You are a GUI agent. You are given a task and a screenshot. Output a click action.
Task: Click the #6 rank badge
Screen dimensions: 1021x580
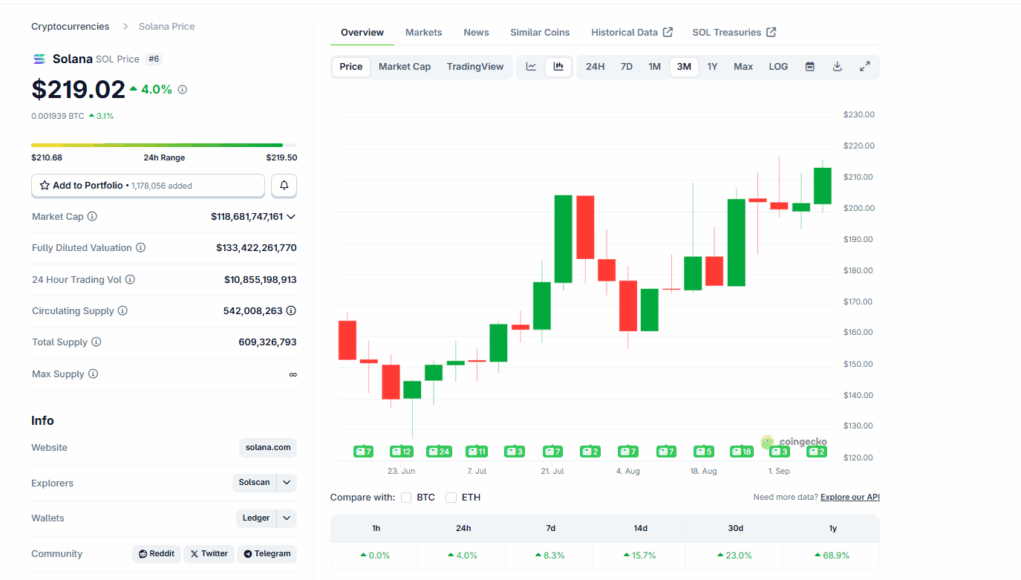click(154, 59)
